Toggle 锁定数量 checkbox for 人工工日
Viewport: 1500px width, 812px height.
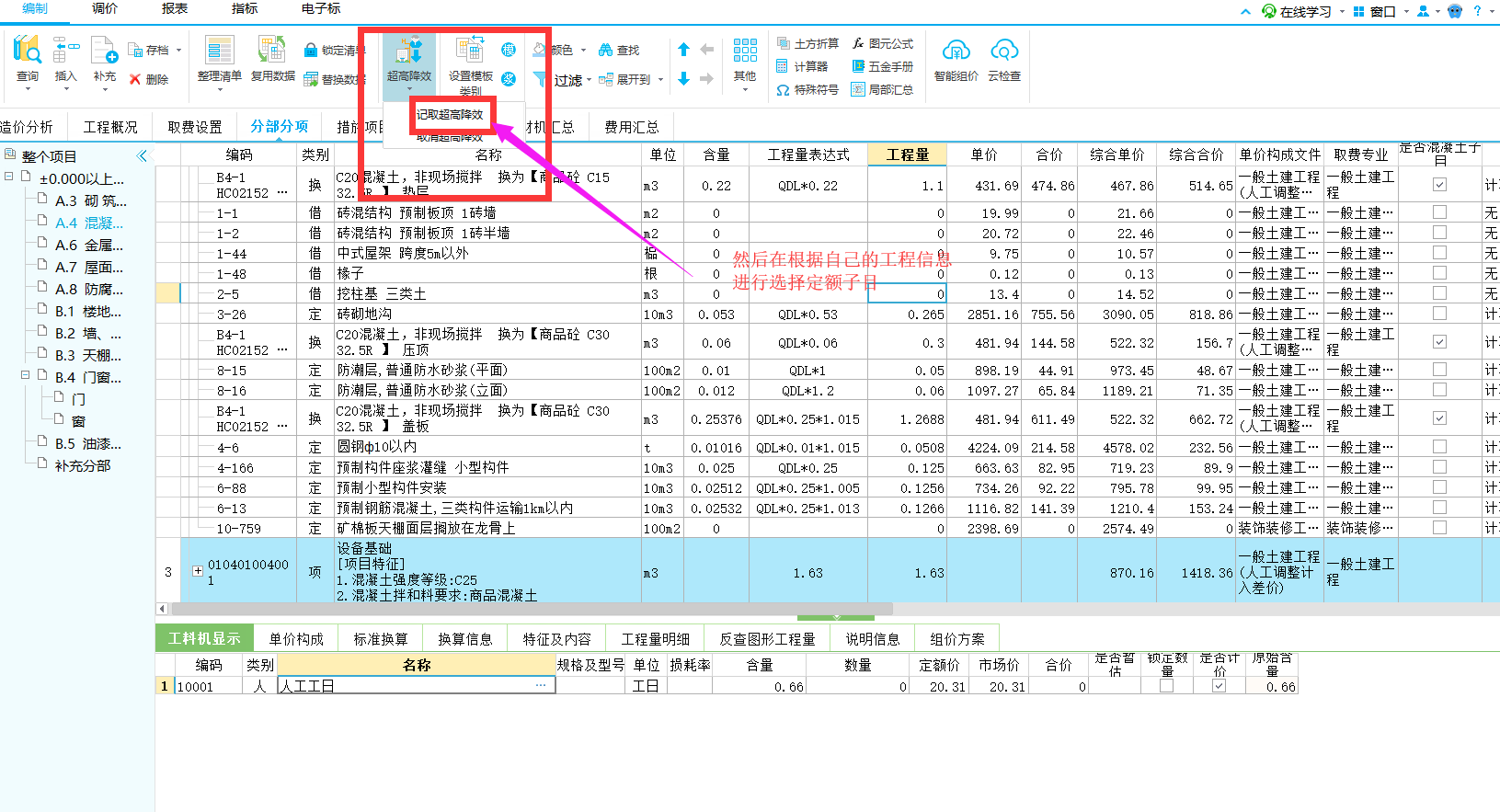[1167, 686]
